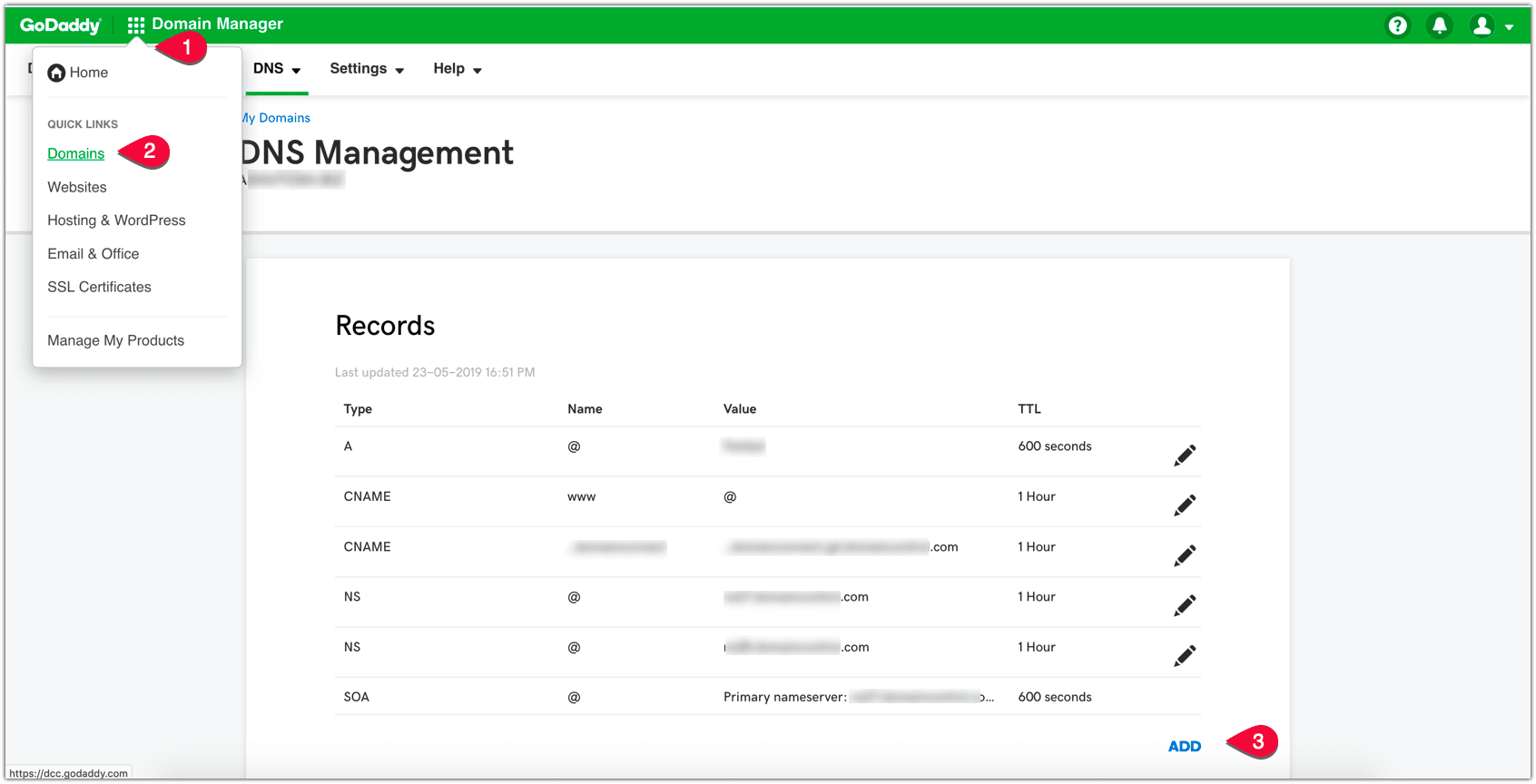Edit the second NS record
1536x784 pixels.
click(x=1185, y=655)
